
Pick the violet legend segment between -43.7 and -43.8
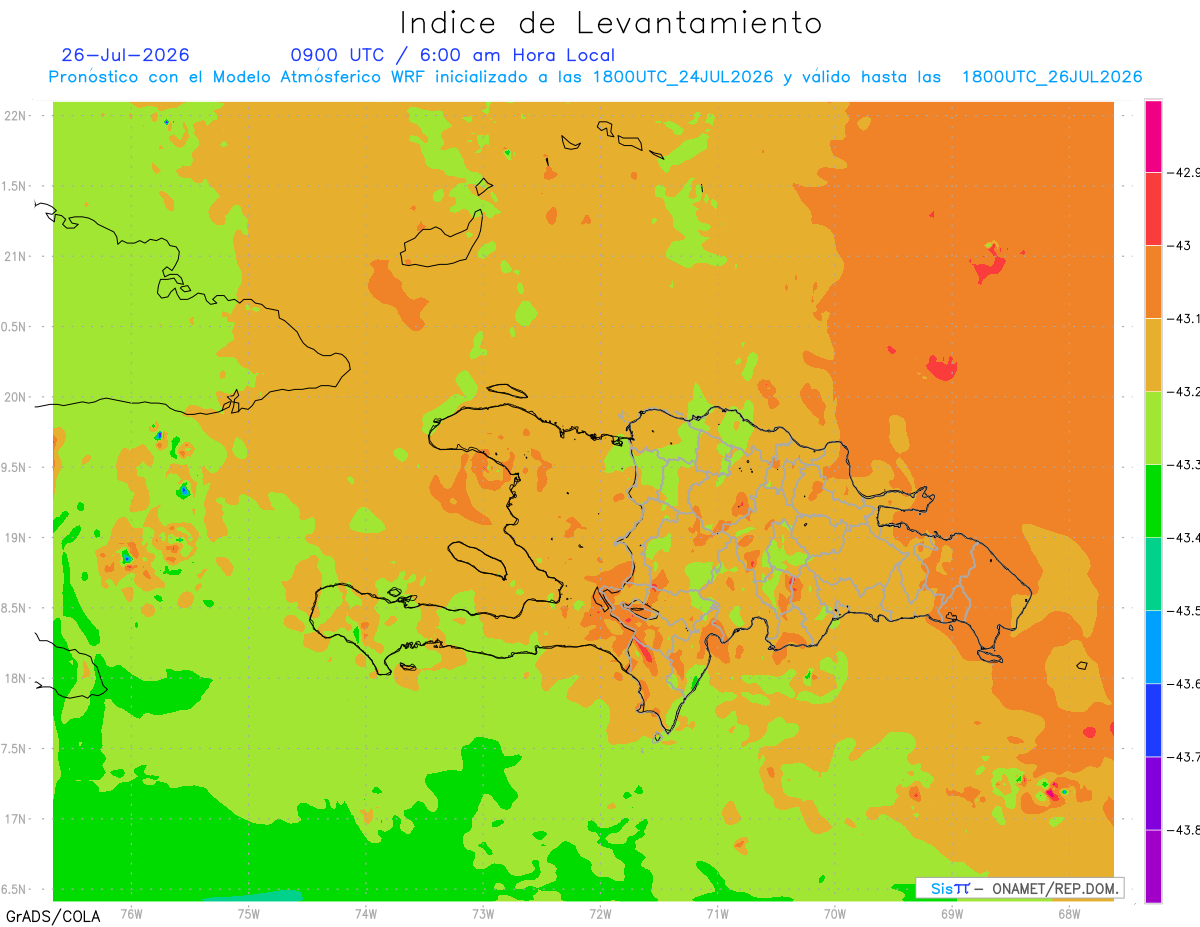1153,793
